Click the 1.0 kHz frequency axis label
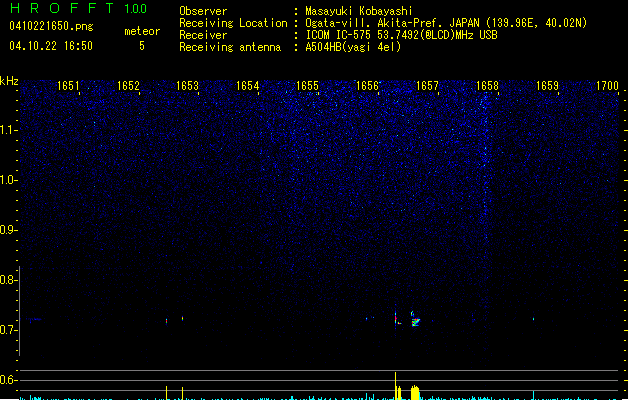 click(x=8, y=180)
